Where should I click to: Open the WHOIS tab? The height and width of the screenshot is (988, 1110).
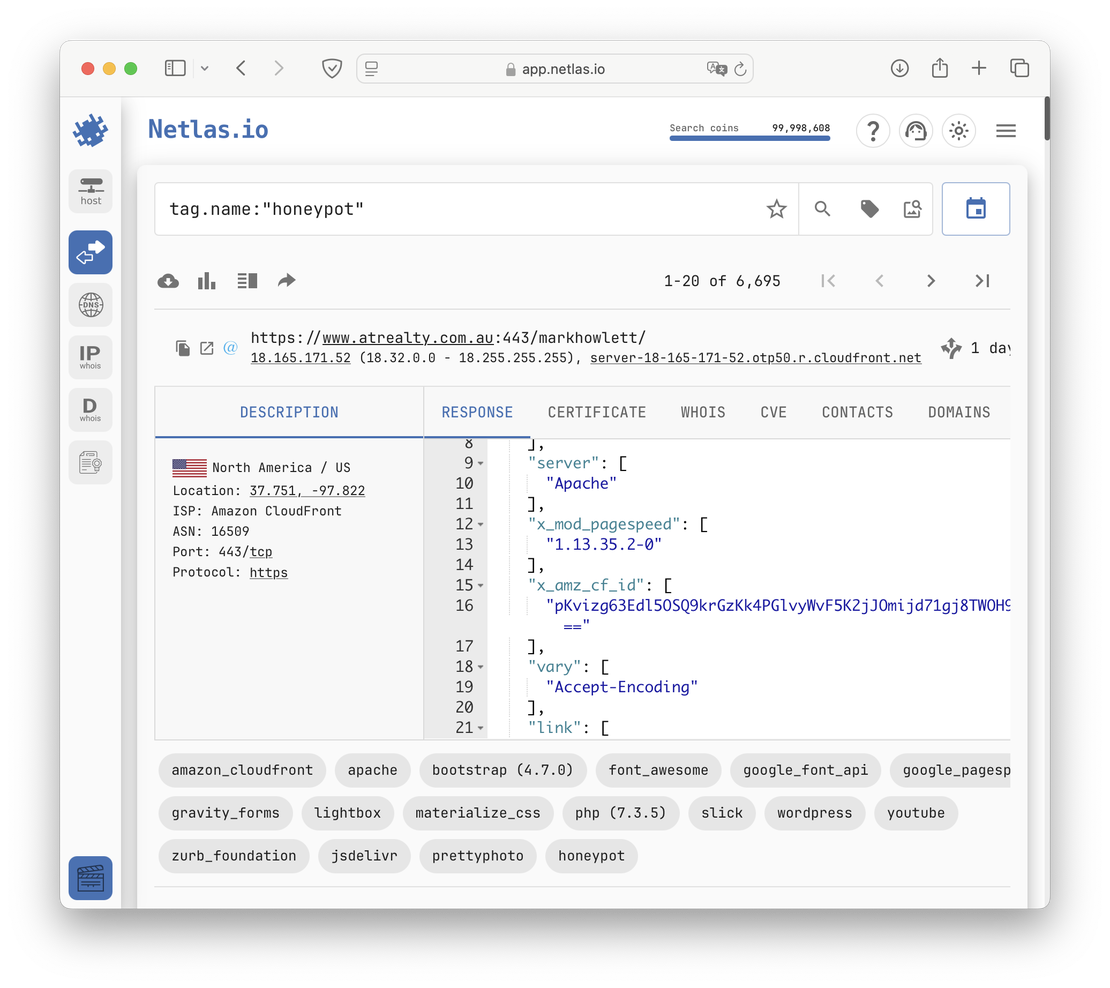point(703,412)
